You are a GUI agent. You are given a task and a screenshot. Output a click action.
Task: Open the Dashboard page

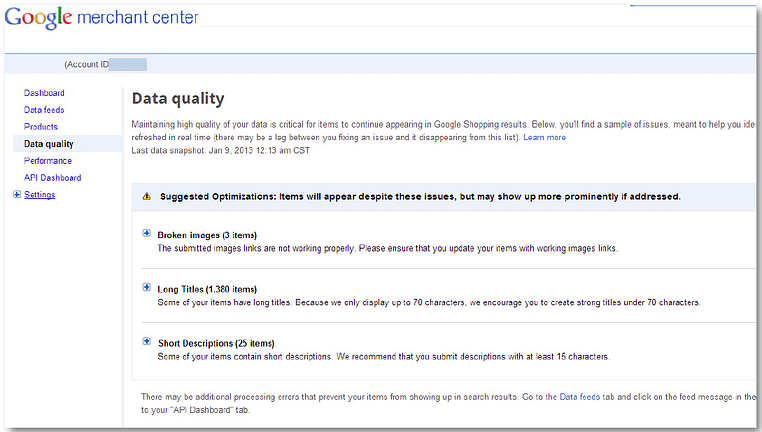[x=44, y=93]
